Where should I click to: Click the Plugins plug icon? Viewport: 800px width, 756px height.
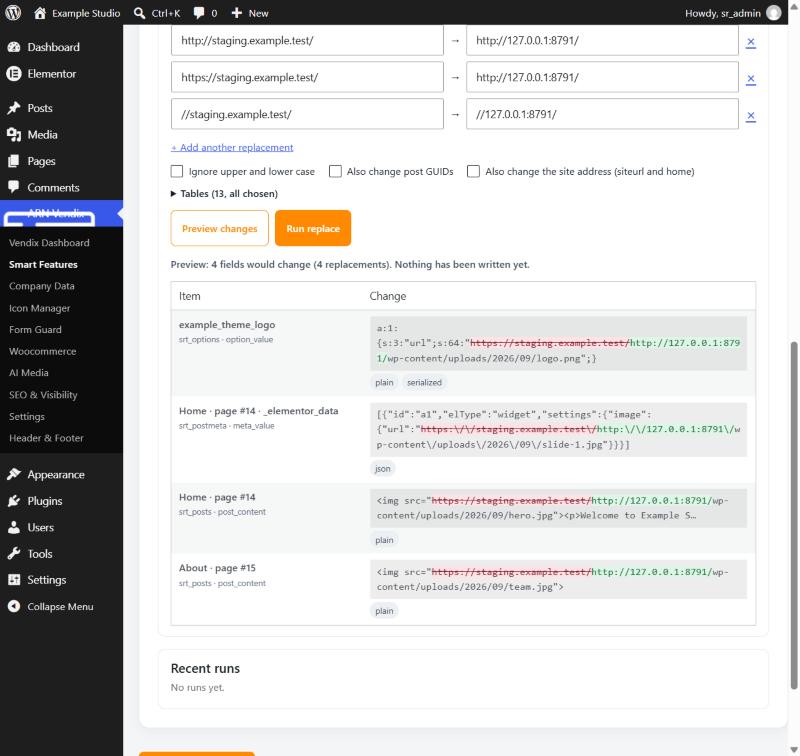(14, 500)
